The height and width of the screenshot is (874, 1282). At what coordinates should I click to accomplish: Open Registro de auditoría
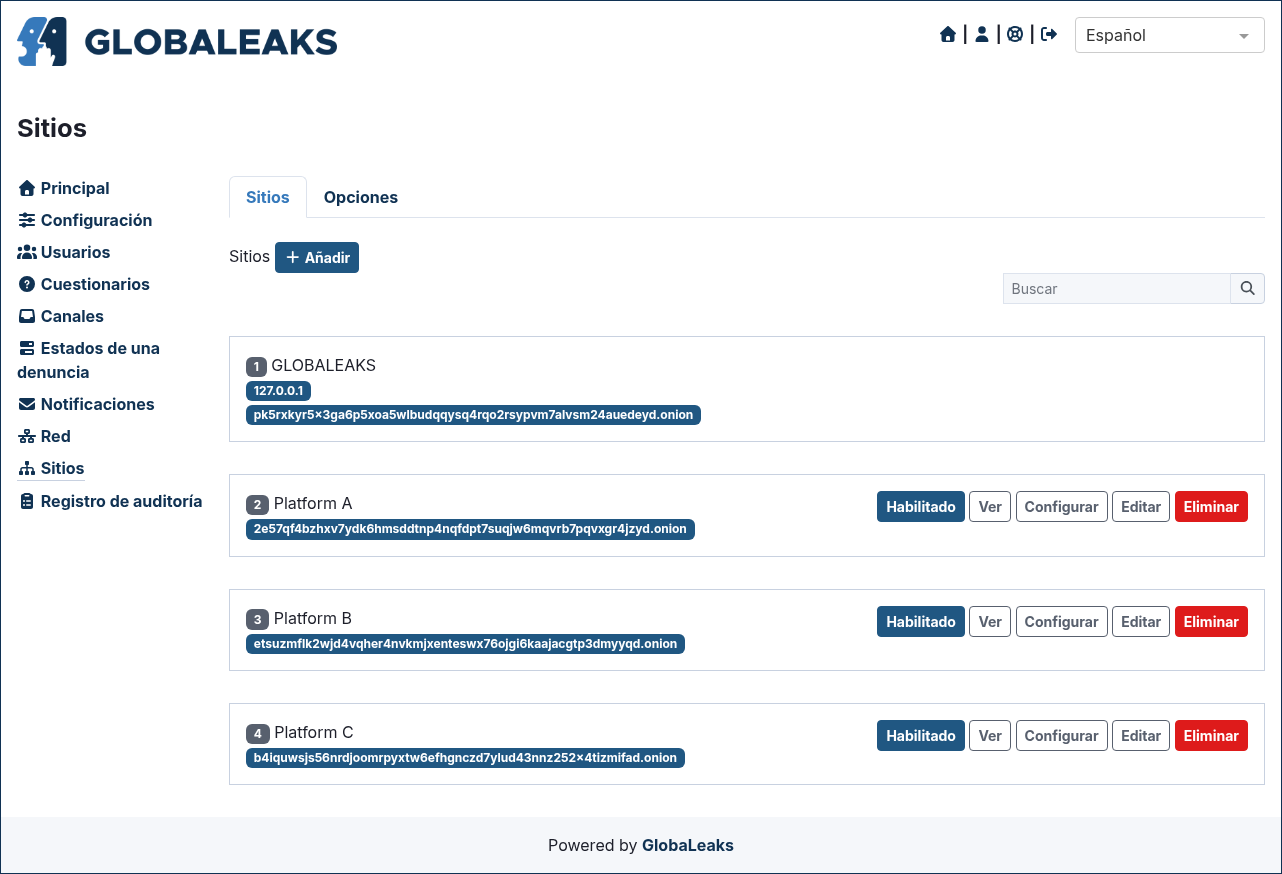point(110,501)
